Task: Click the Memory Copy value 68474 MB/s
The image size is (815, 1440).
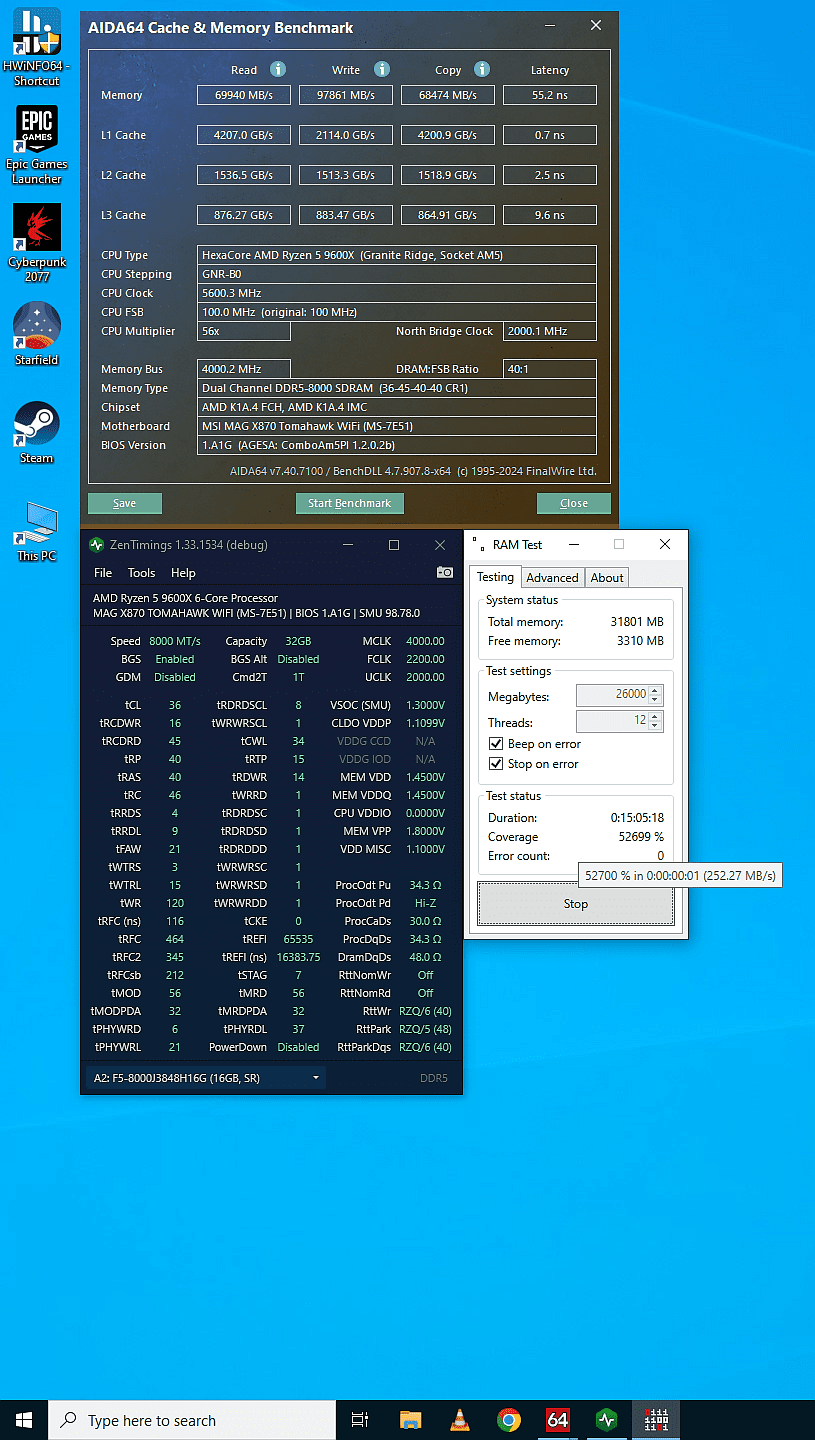Action: tap(448, 95)
